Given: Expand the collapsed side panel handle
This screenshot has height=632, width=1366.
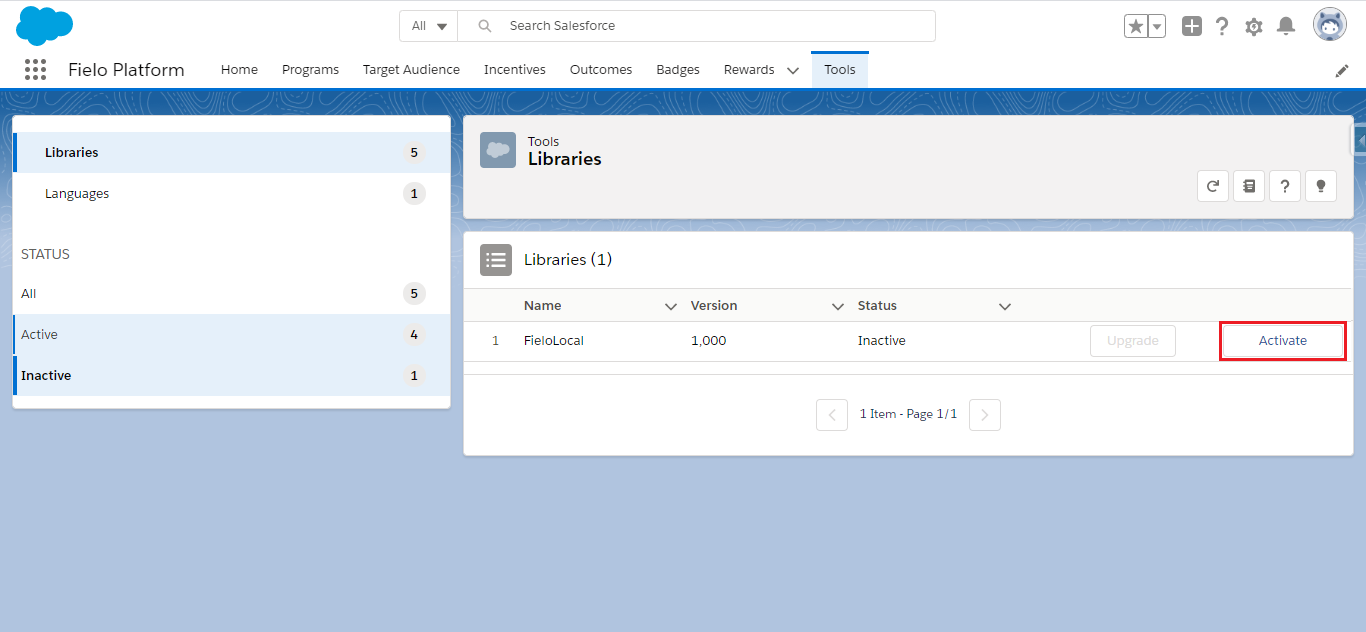Looking at the screenshot, I should [x=1359, y=141].
